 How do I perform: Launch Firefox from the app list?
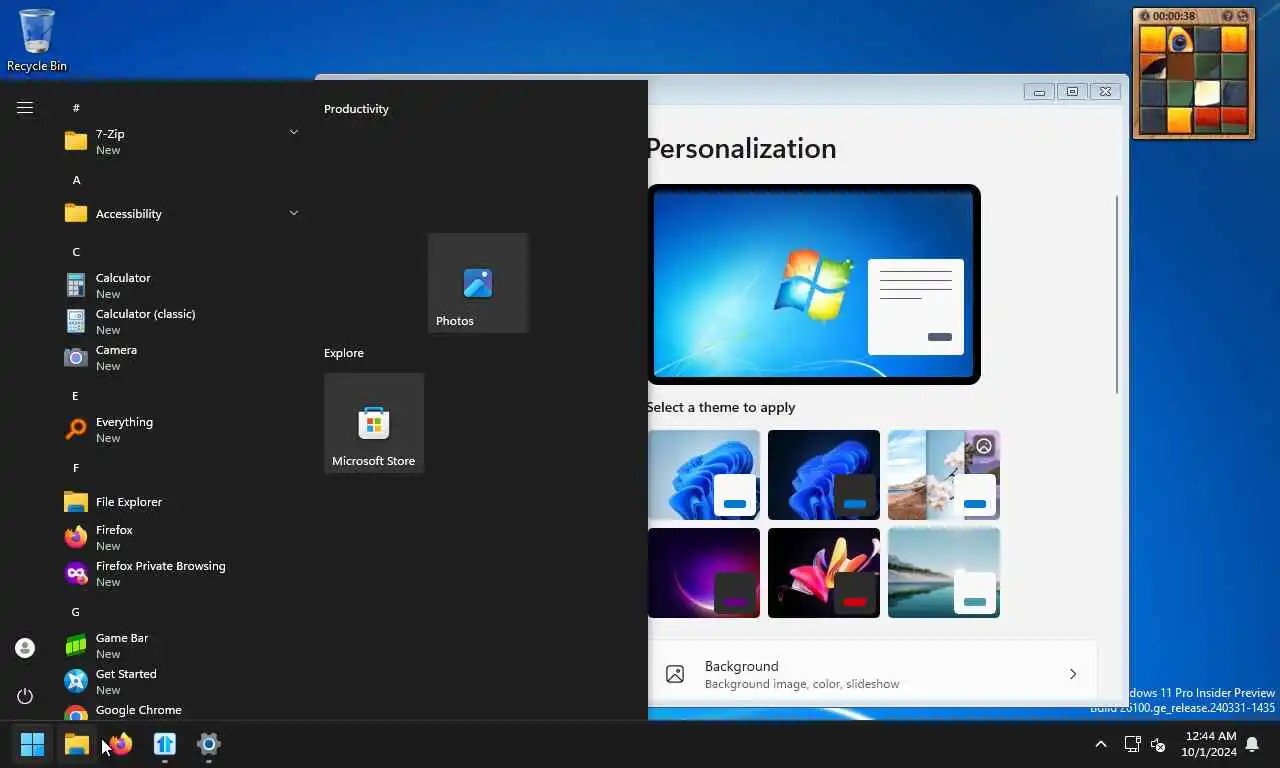pos(180,537)
